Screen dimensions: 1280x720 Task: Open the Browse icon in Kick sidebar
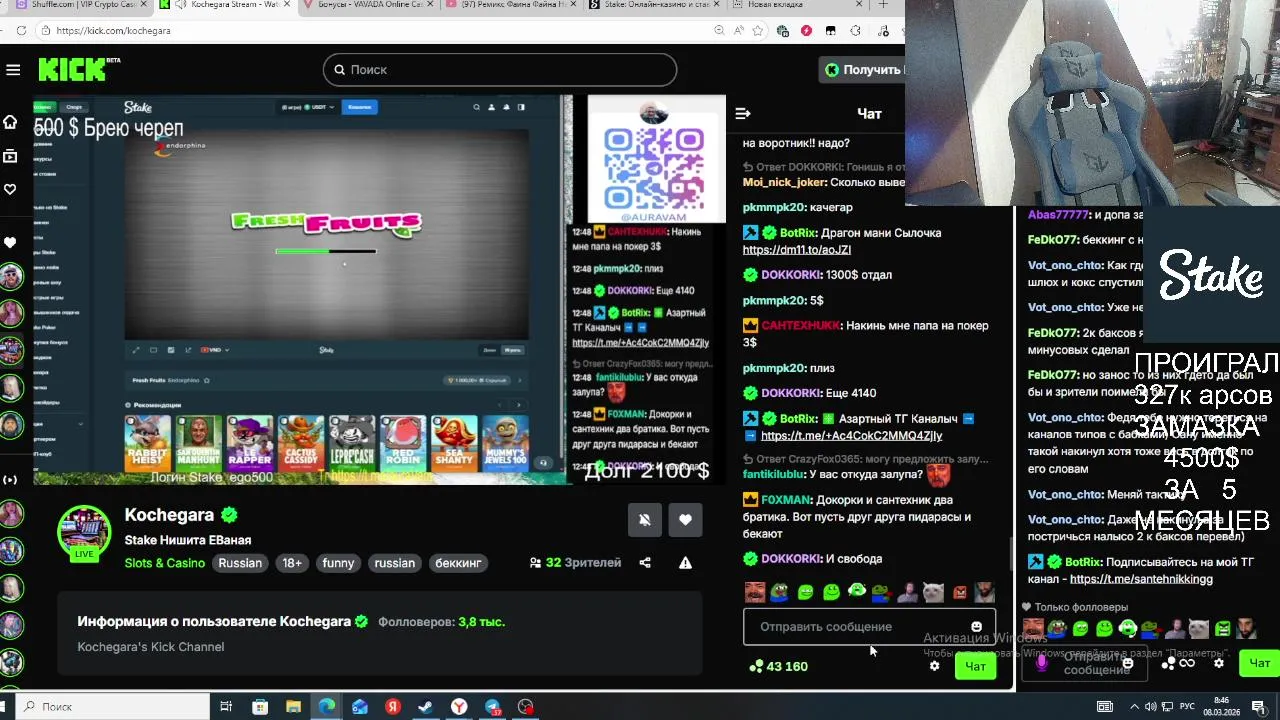10,156
